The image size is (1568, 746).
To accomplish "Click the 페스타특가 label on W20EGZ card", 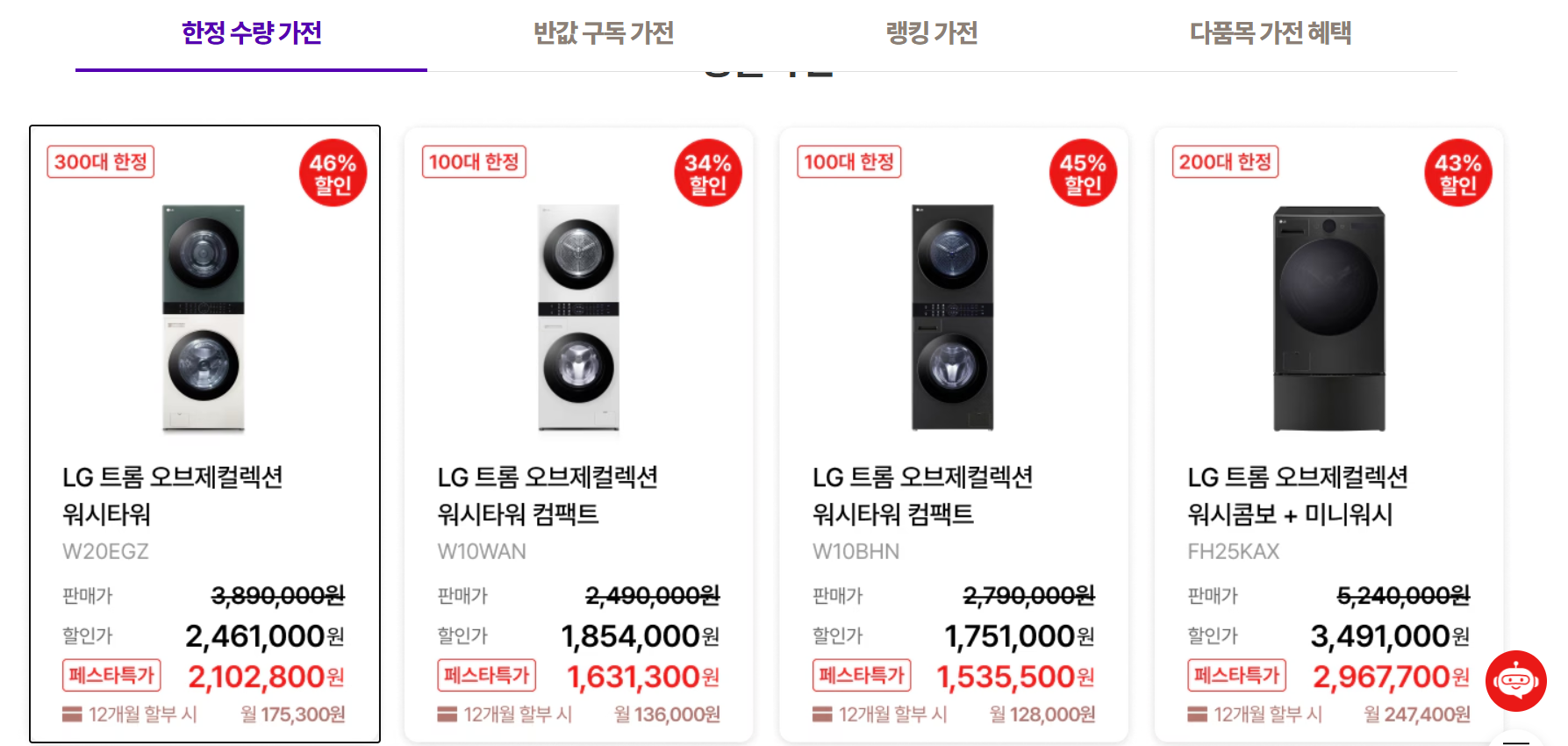I will (112, 676).
